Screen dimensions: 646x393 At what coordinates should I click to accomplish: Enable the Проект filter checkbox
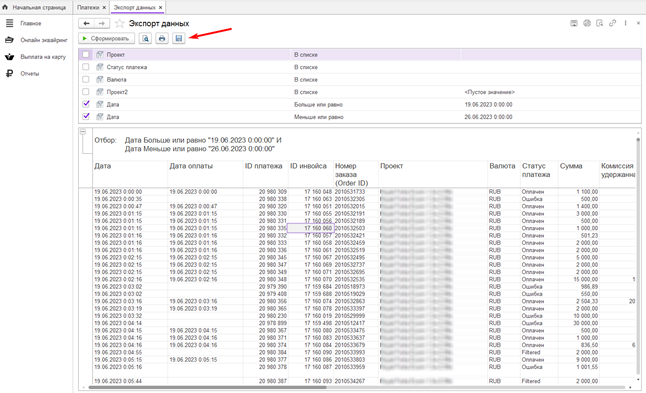coord(86,54)
